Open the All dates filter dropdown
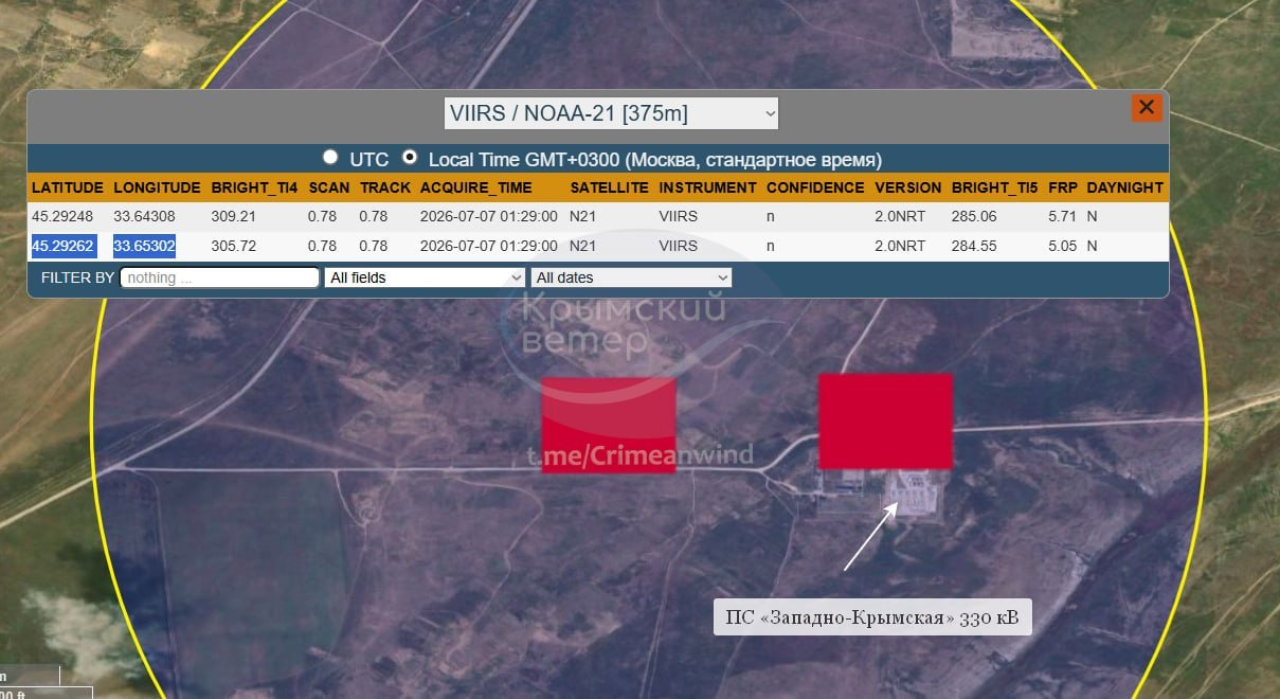Image resolution: width=1280 pixels, height=699 pixels. tap(632, 277)
